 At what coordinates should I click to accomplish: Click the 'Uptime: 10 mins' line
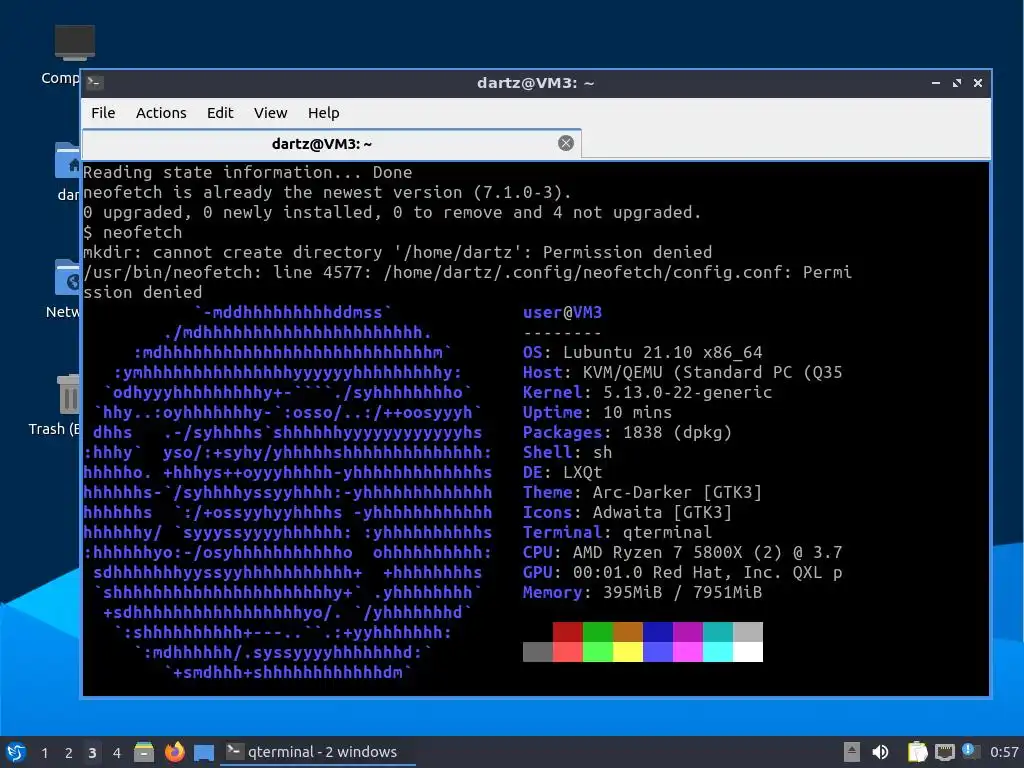point(597,412)
